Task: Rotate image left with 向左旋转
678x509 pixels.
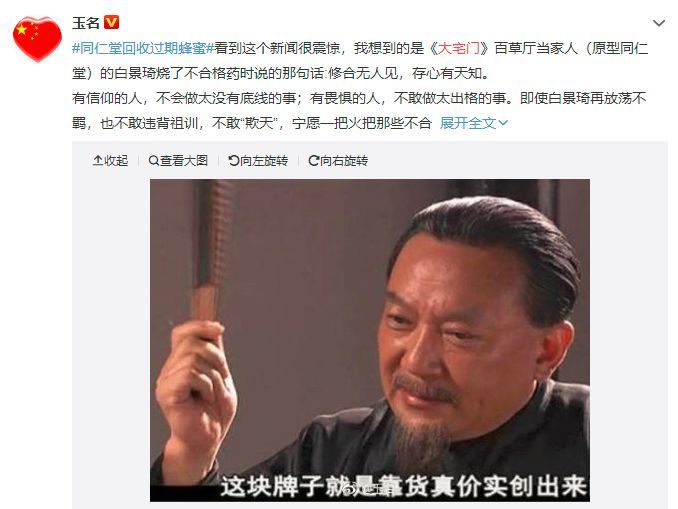Action: 258,161
